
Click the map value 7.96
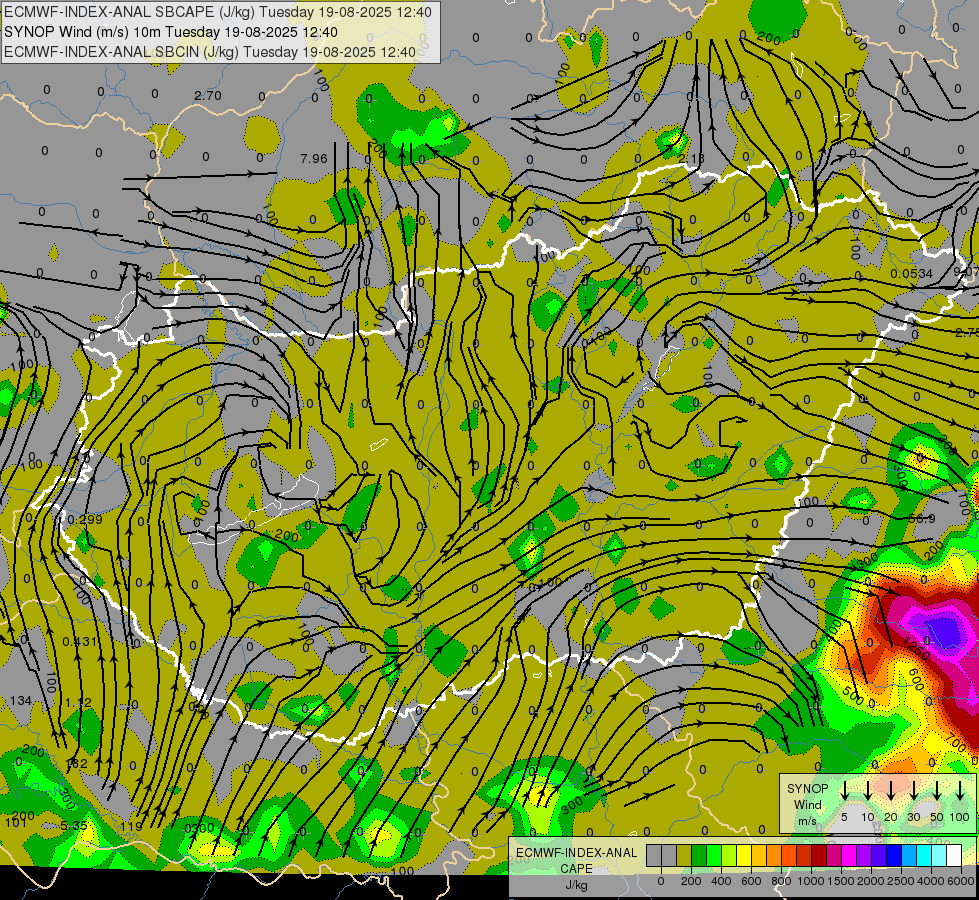tap(313, 159)
